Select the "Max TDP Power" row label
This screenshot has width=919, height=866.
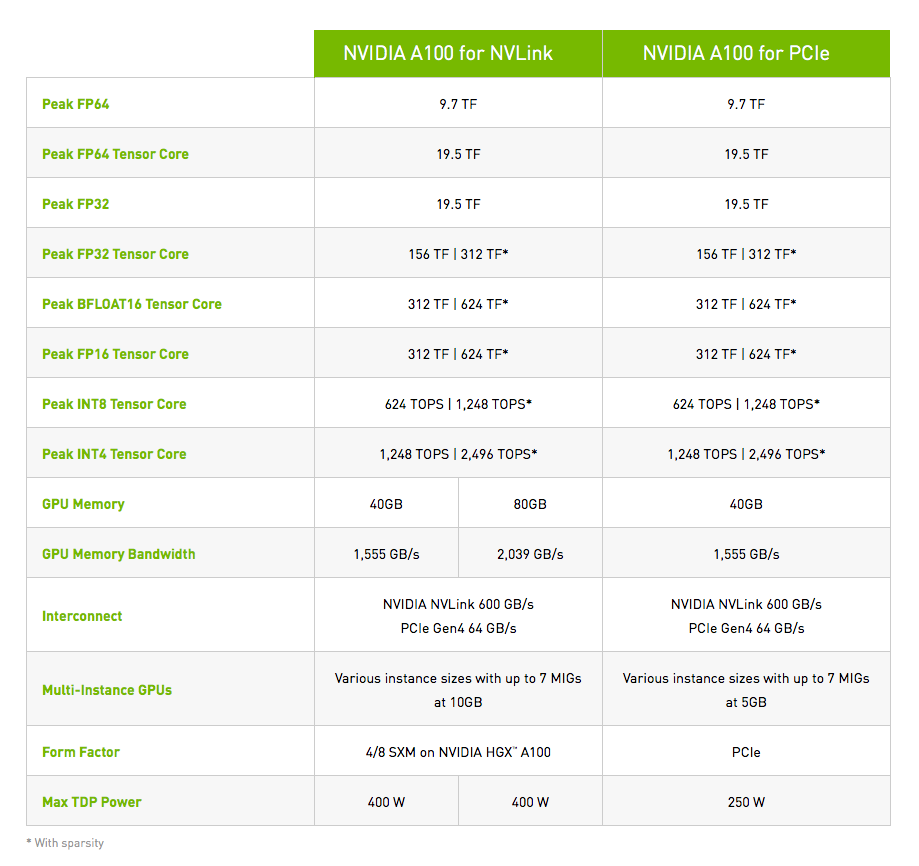click(x=92, y=802)
